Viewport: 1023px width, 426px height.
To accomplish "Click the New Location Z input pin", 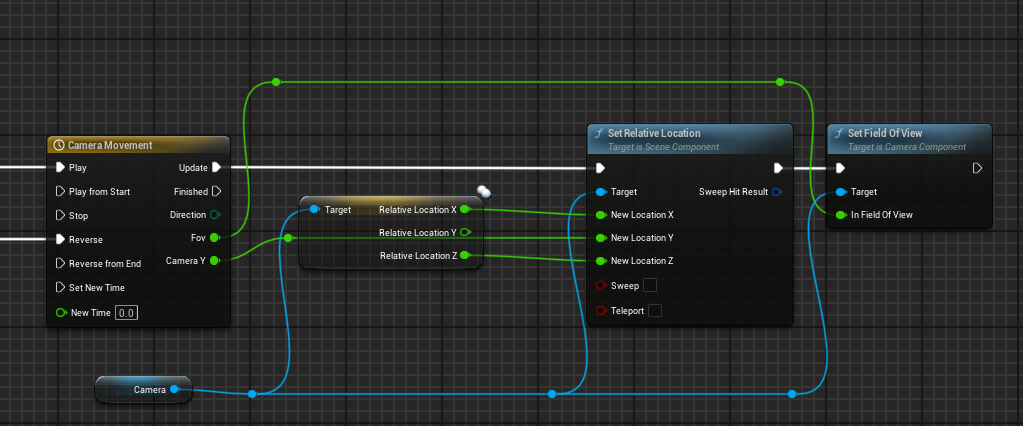I will [601, 261].
